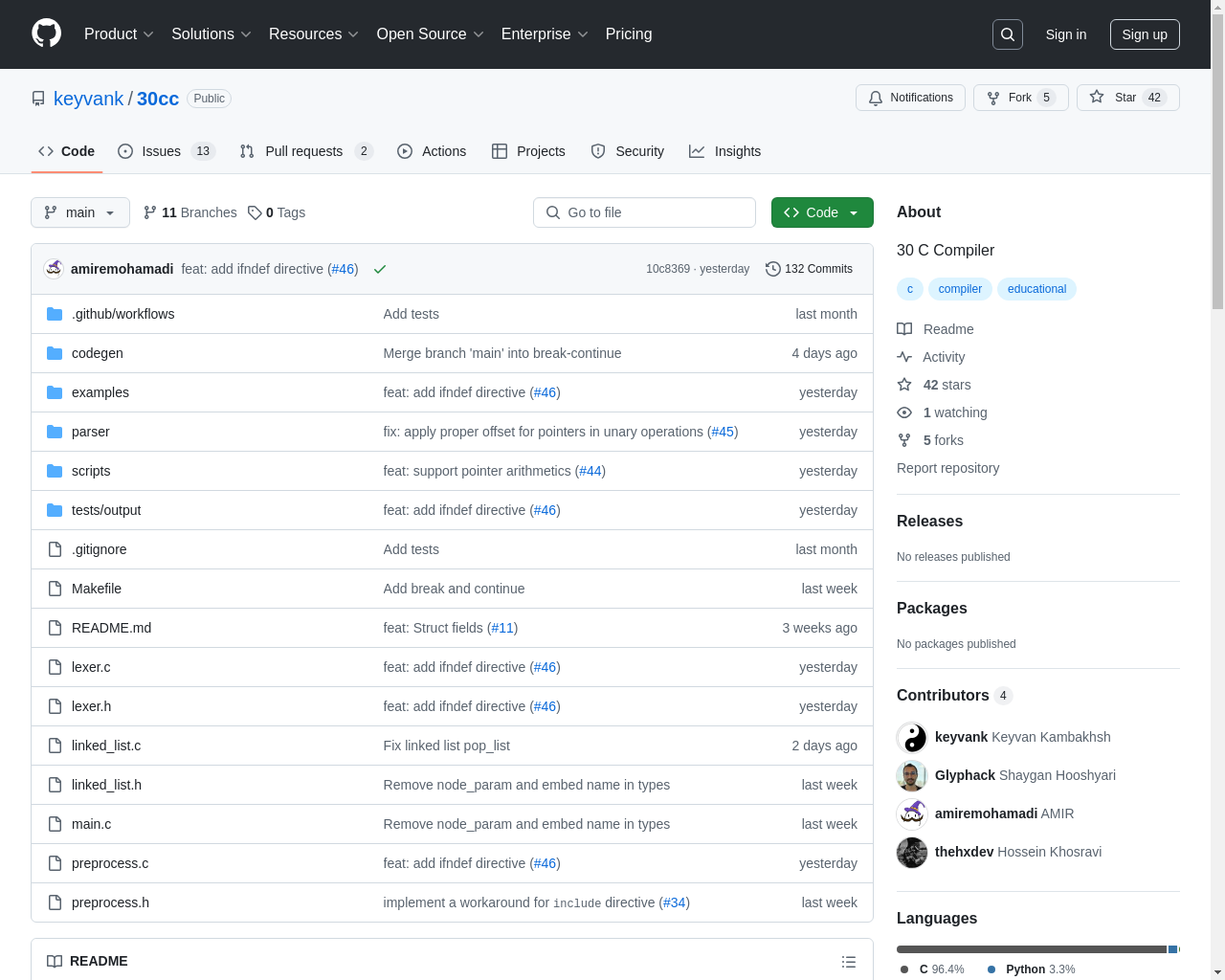Click amiremohamadi's avatar in commit header
This screenshot has width=1225, height=980.
point(54,269)
